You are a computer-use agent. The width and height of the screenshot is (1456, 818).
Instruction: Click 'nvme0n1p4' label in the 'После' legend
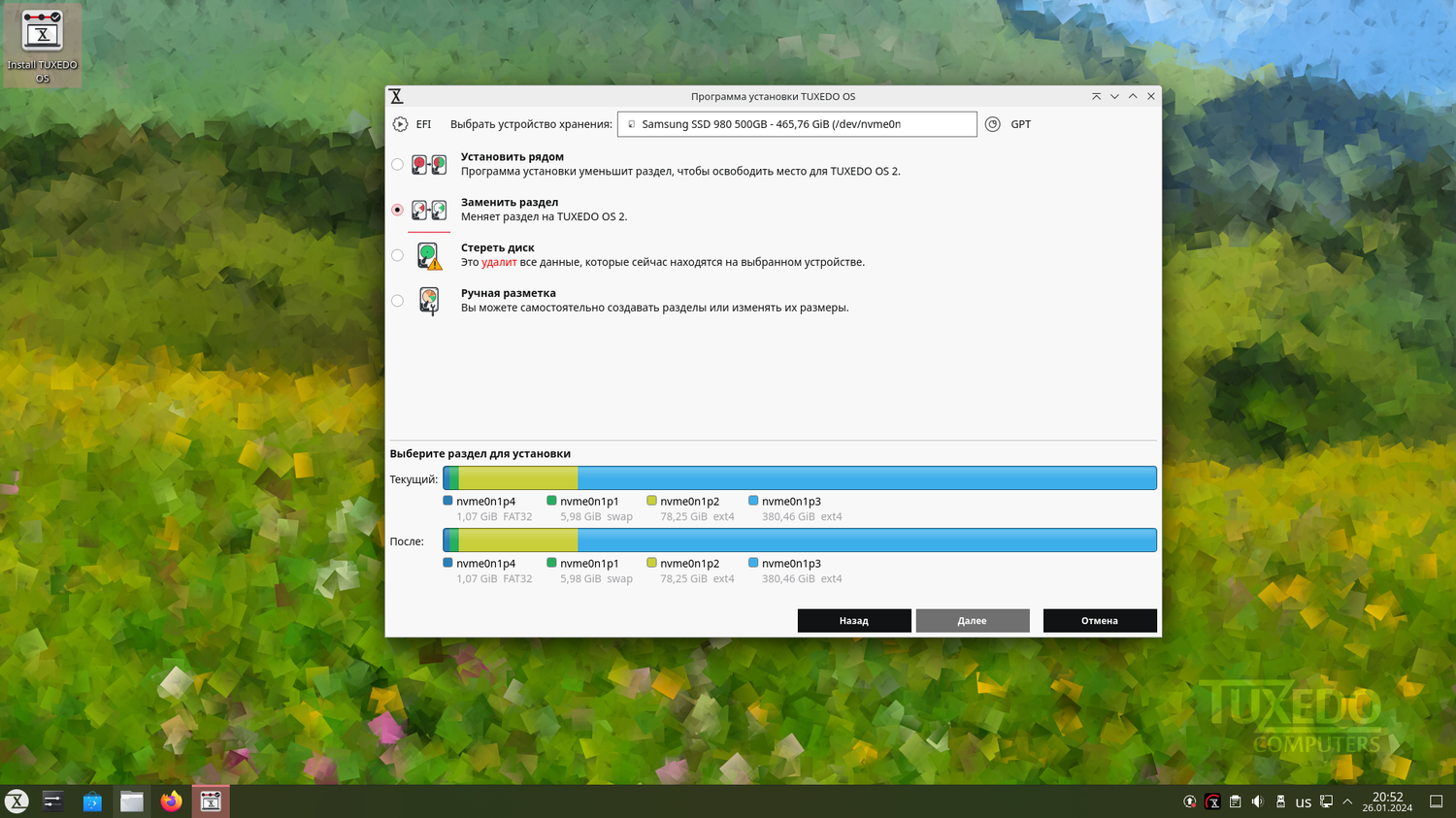486,564
